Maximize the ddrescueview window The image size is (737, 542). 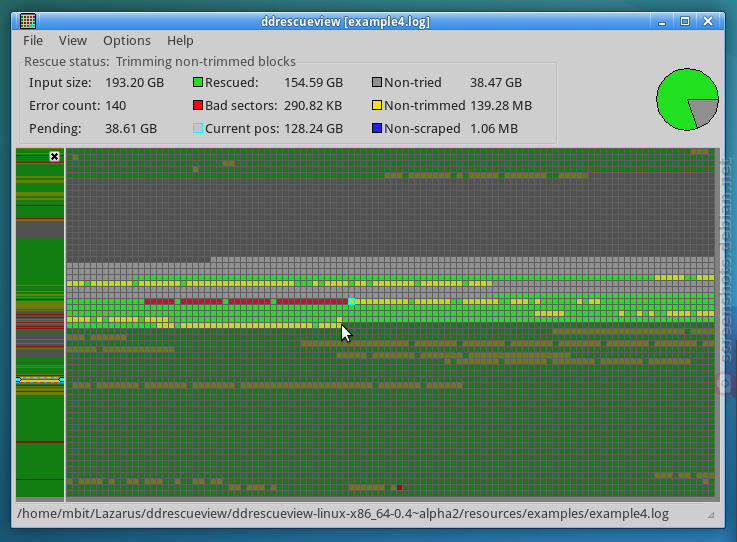(x=685, y=21)
